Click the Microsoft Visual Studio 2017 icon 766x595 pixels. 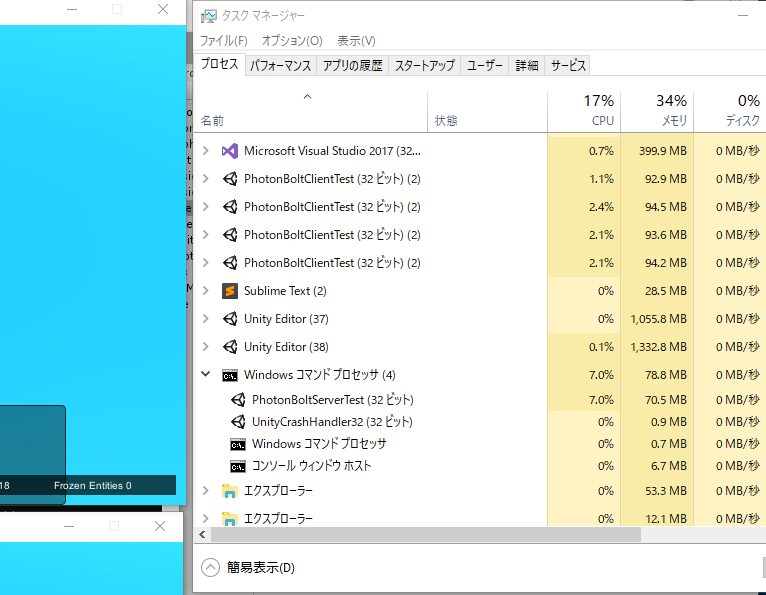(x=230, y=150)
